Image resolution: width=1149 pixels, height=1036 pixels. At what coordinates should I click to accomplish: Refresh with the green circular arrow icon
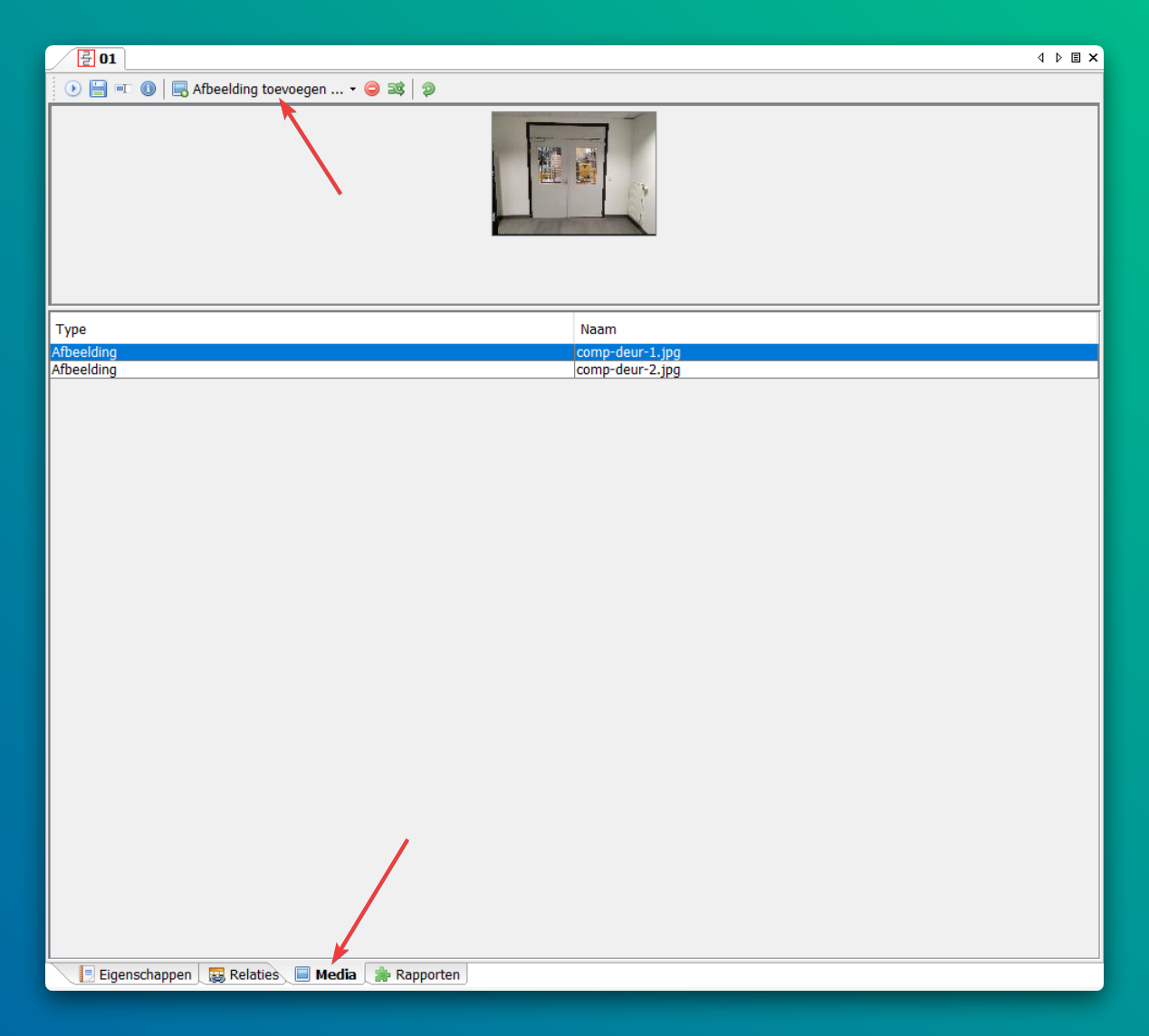click(428, 89)
